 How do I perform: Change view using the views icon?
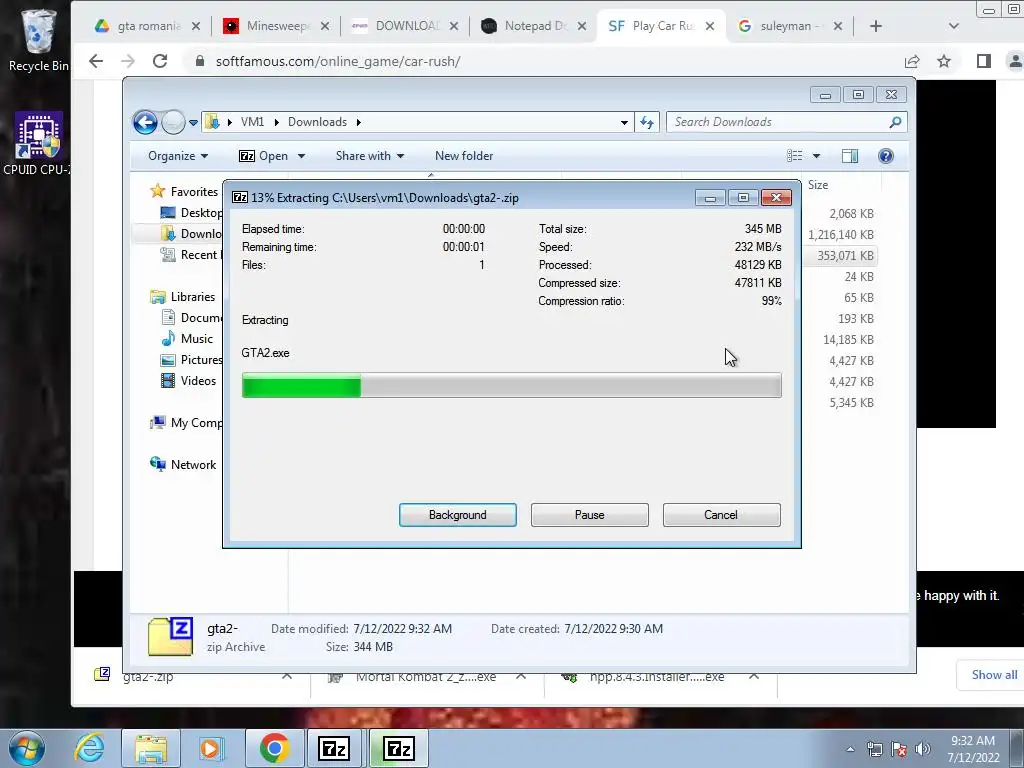pyautogui.click(x=795, y=156)
